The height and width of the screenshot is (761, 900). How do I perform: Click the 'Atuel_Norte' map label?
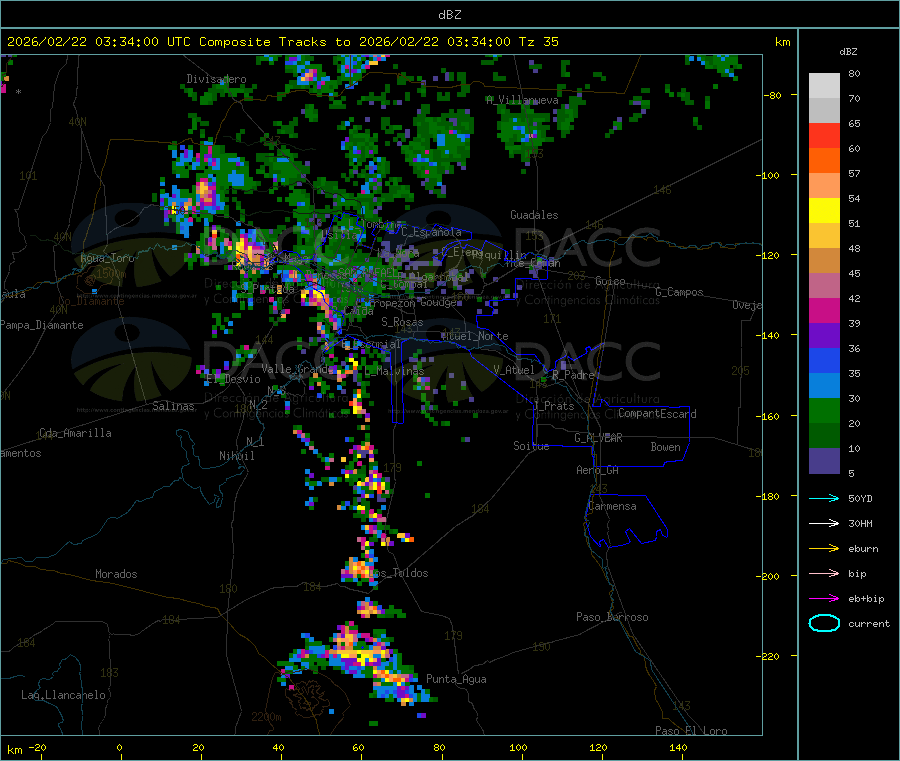[x=475, y=336]
